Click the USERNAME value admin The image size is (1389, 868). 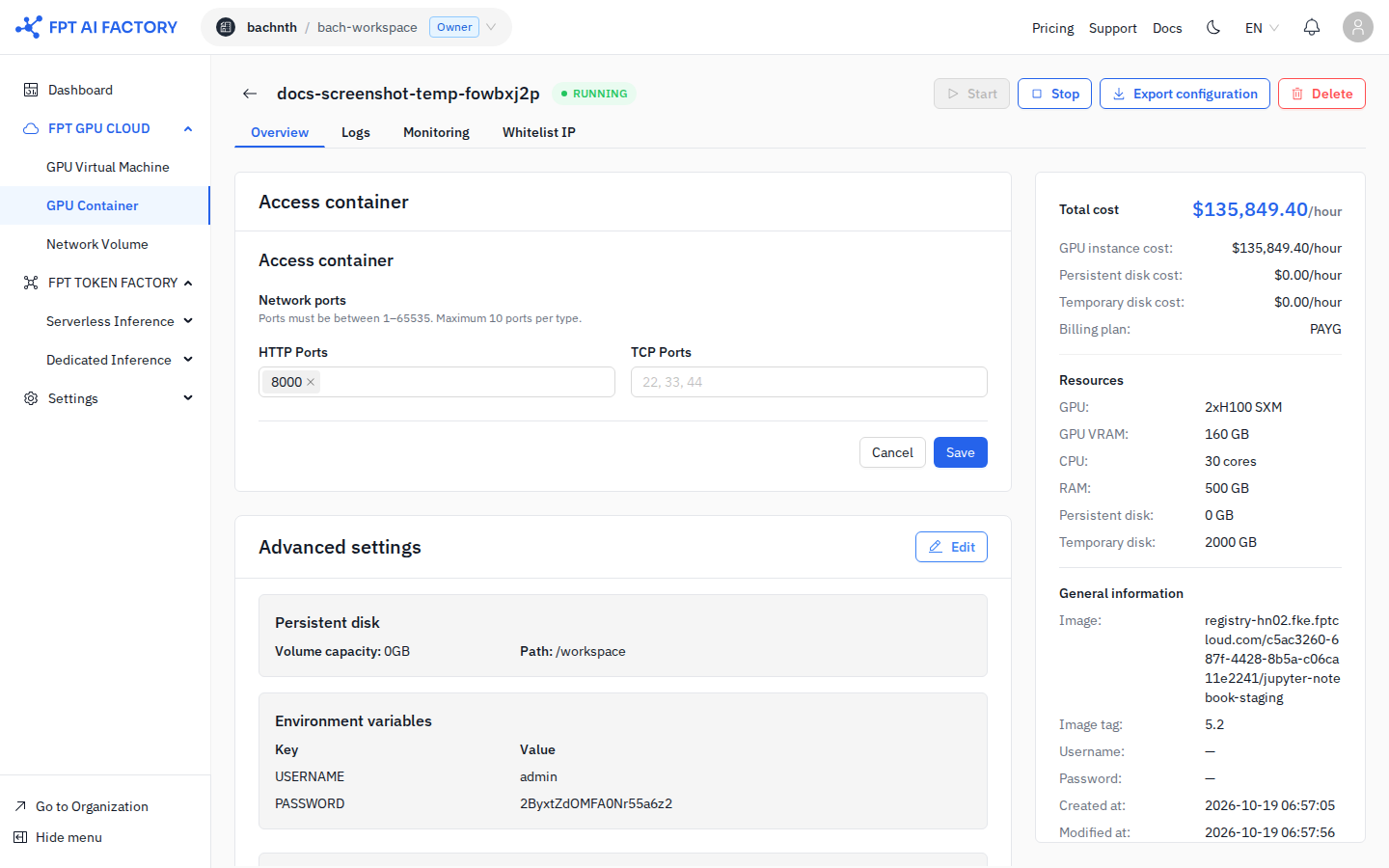click(538, 776)
